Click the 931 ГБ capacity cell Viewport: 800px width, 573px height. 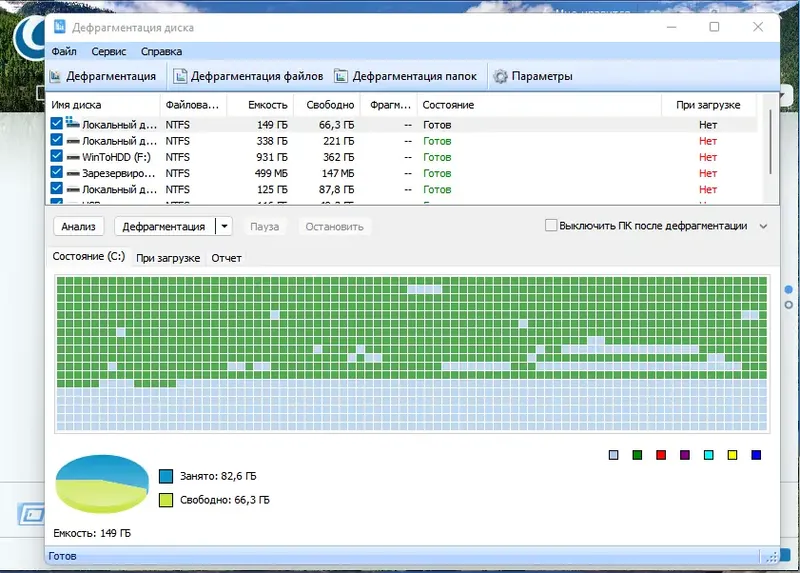(272, 157)
